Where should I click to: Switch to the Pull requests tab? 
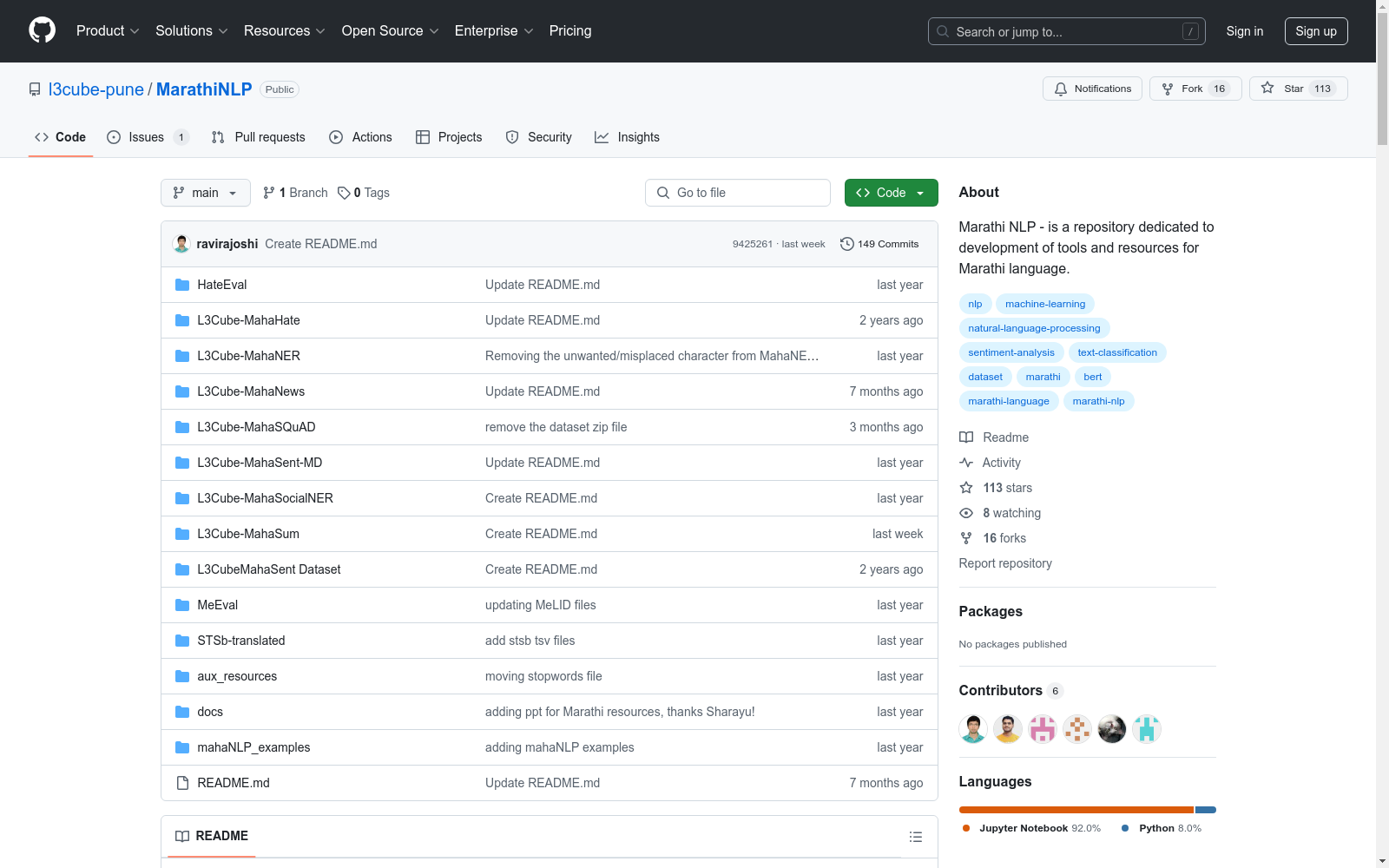pos(259,137)
